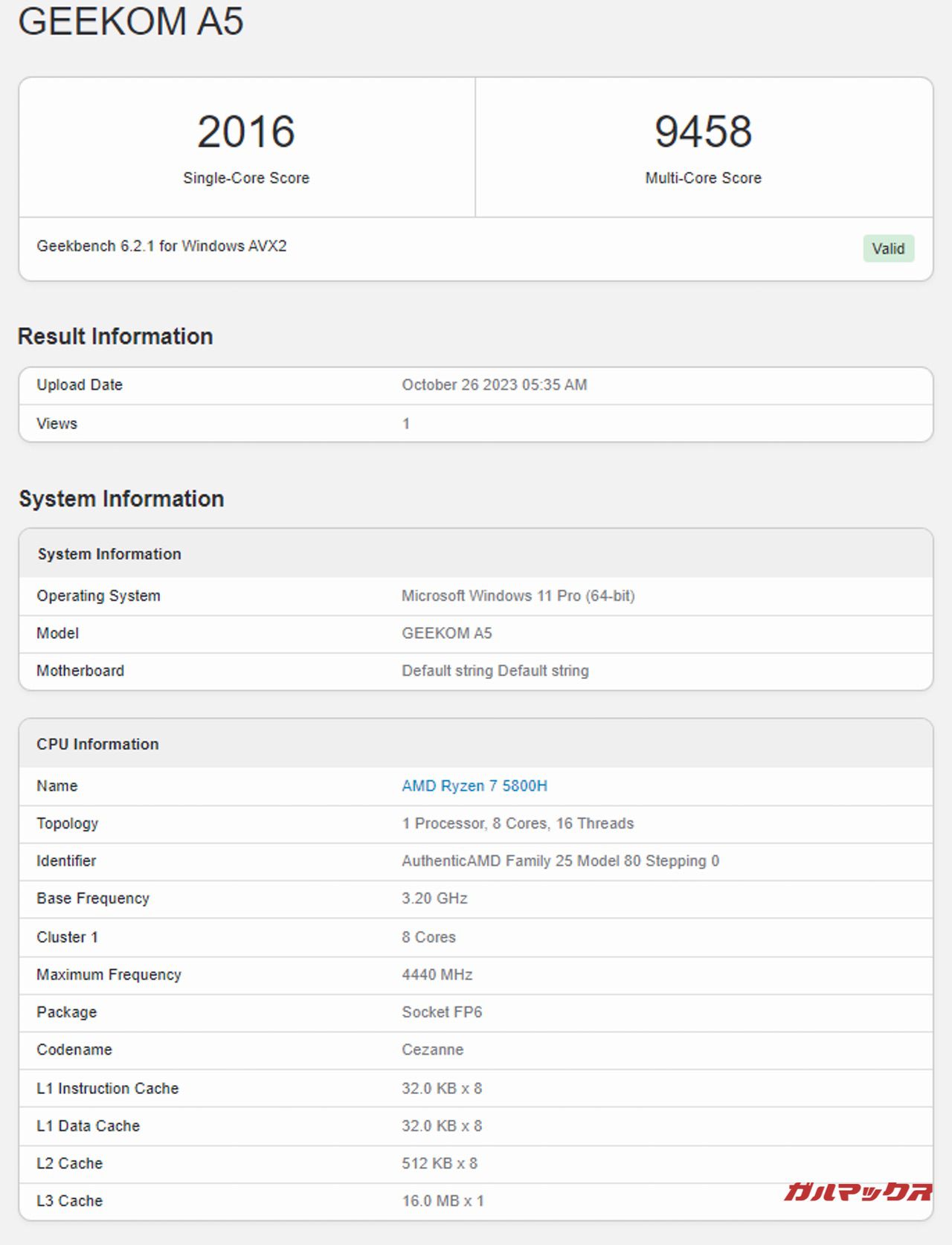952x1245 pixels.
Task: Click the System Information table header
Action: 109,554
